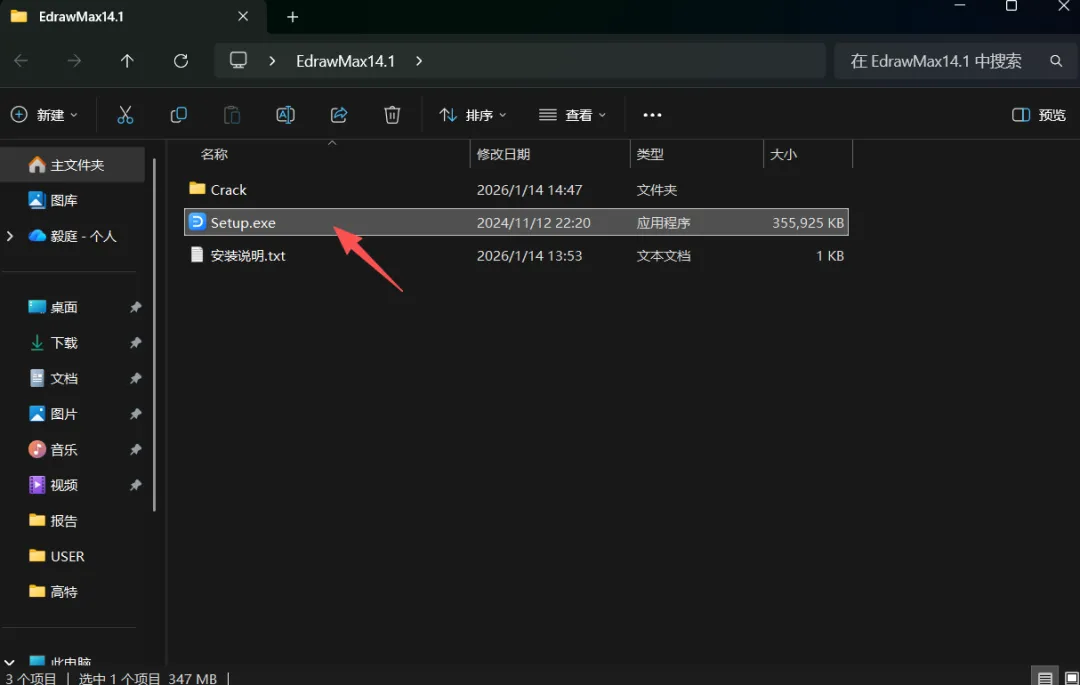Close the EdrawMax14.1 tab
This screenshot has height=685, width=1080.
[243, 16]
